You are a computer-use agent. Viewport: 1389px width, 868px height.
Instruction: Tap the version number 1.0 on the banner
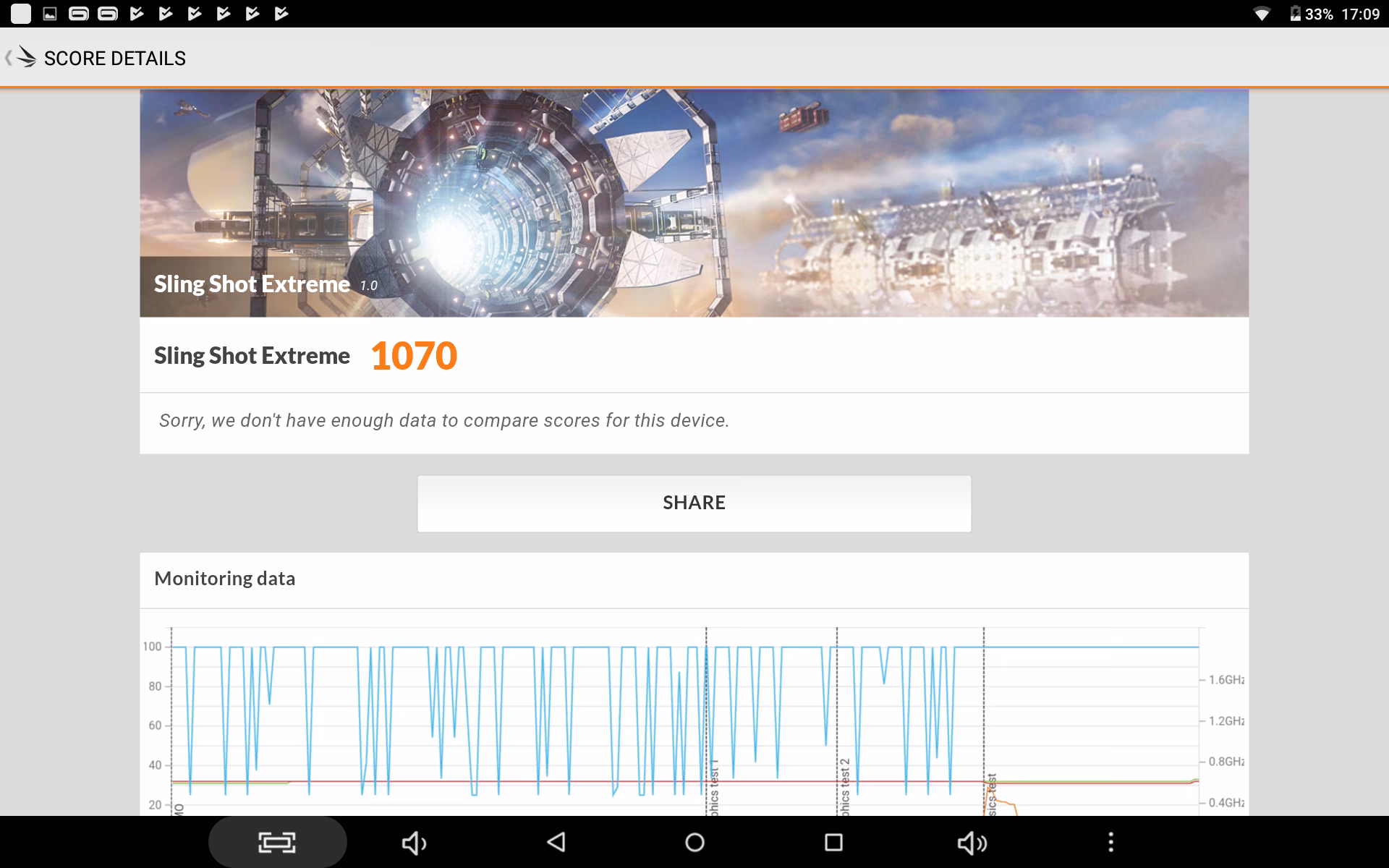point(369,286)
